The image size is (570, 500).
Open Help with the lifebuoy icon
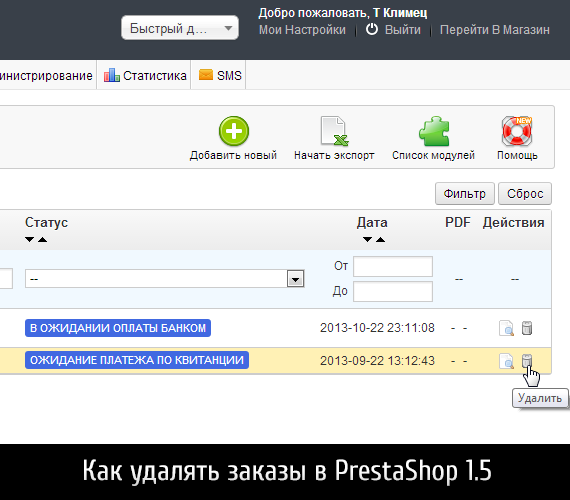tap(517, 131)
